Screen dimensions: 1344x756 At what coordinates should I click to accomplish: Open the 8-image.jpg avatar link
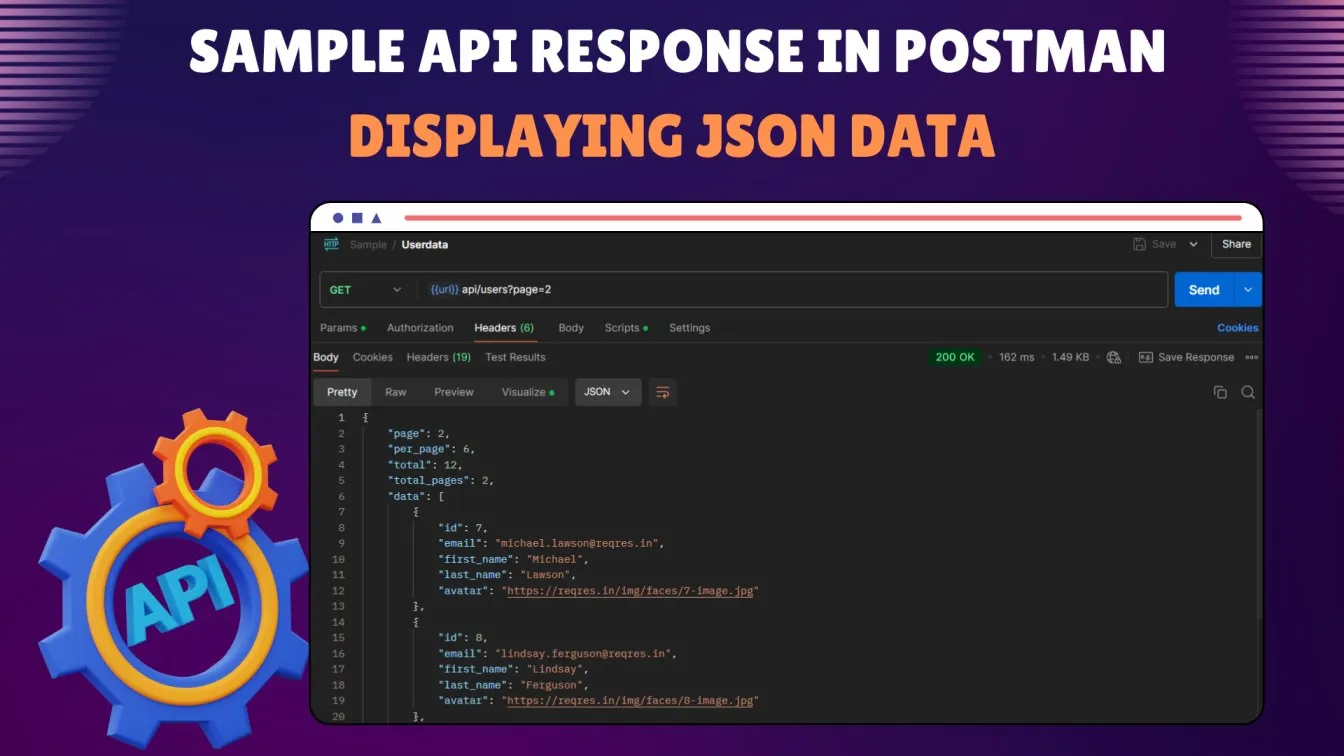(632, 701)
